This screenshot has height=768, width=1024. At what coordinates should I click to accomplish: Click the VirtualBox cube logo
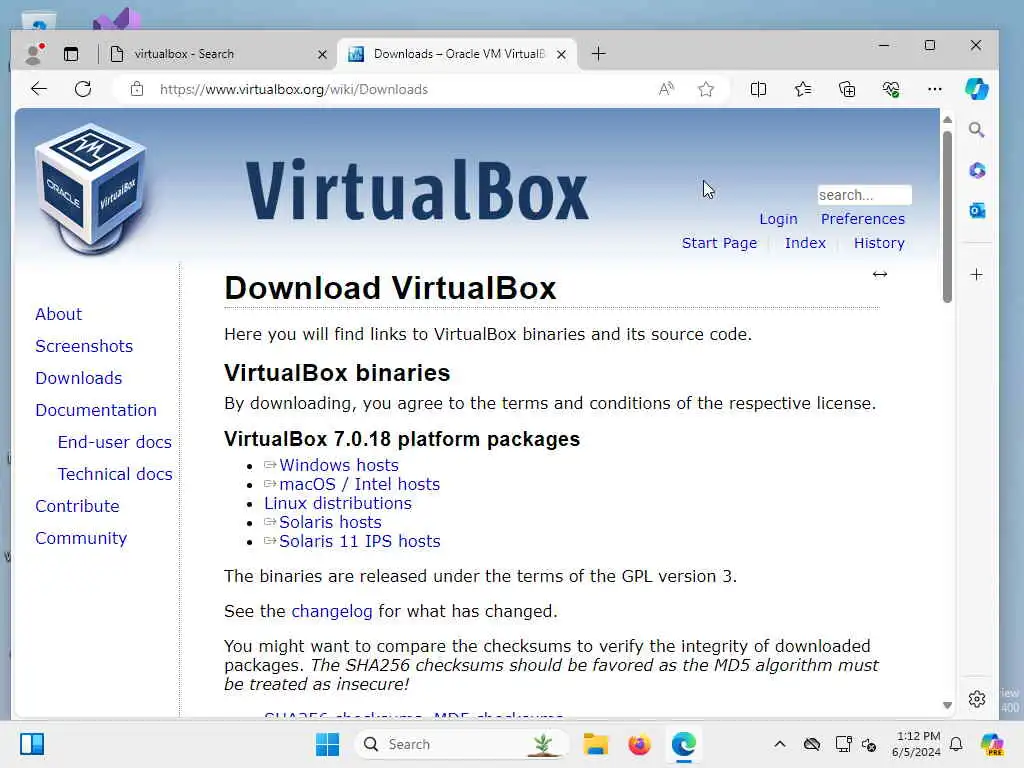click(x=91, y=189)
